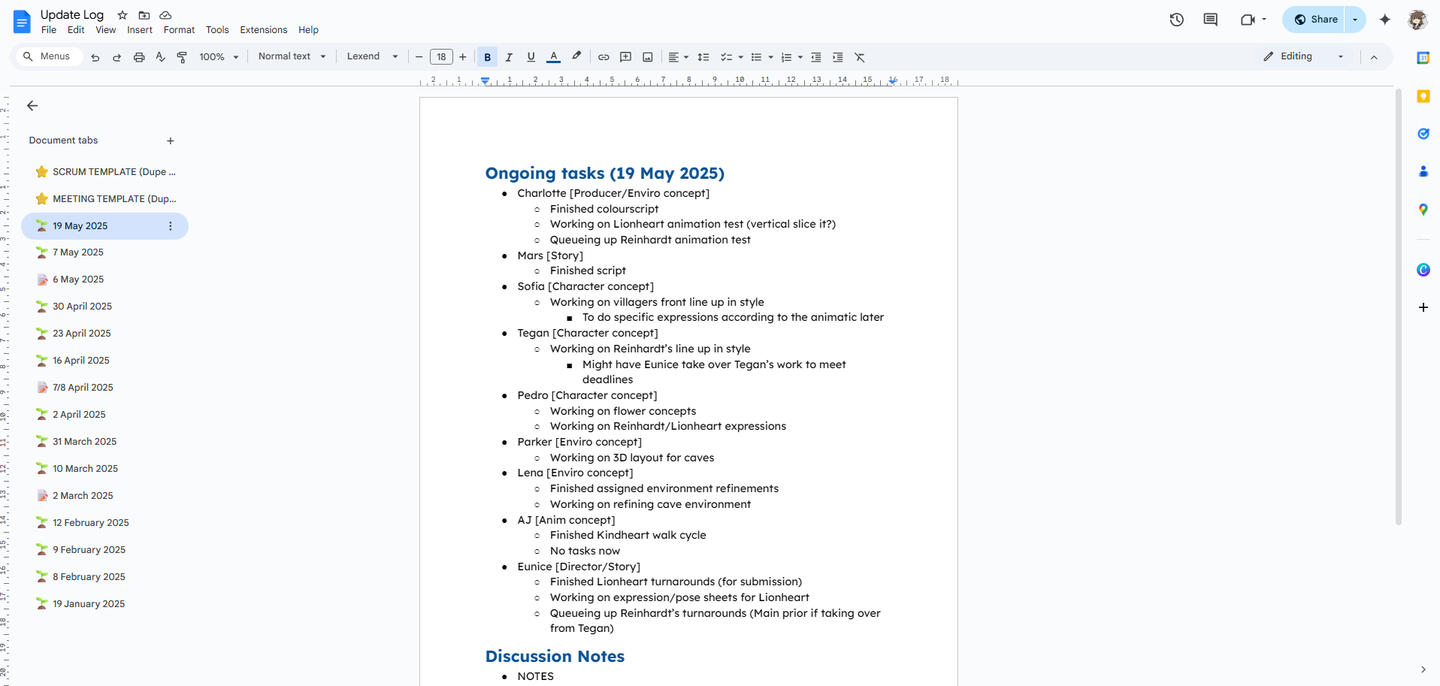Toggle the numbered list icon
This screenshot has width=1440, height=686.
pyautogui.click(x=786, y=57)
